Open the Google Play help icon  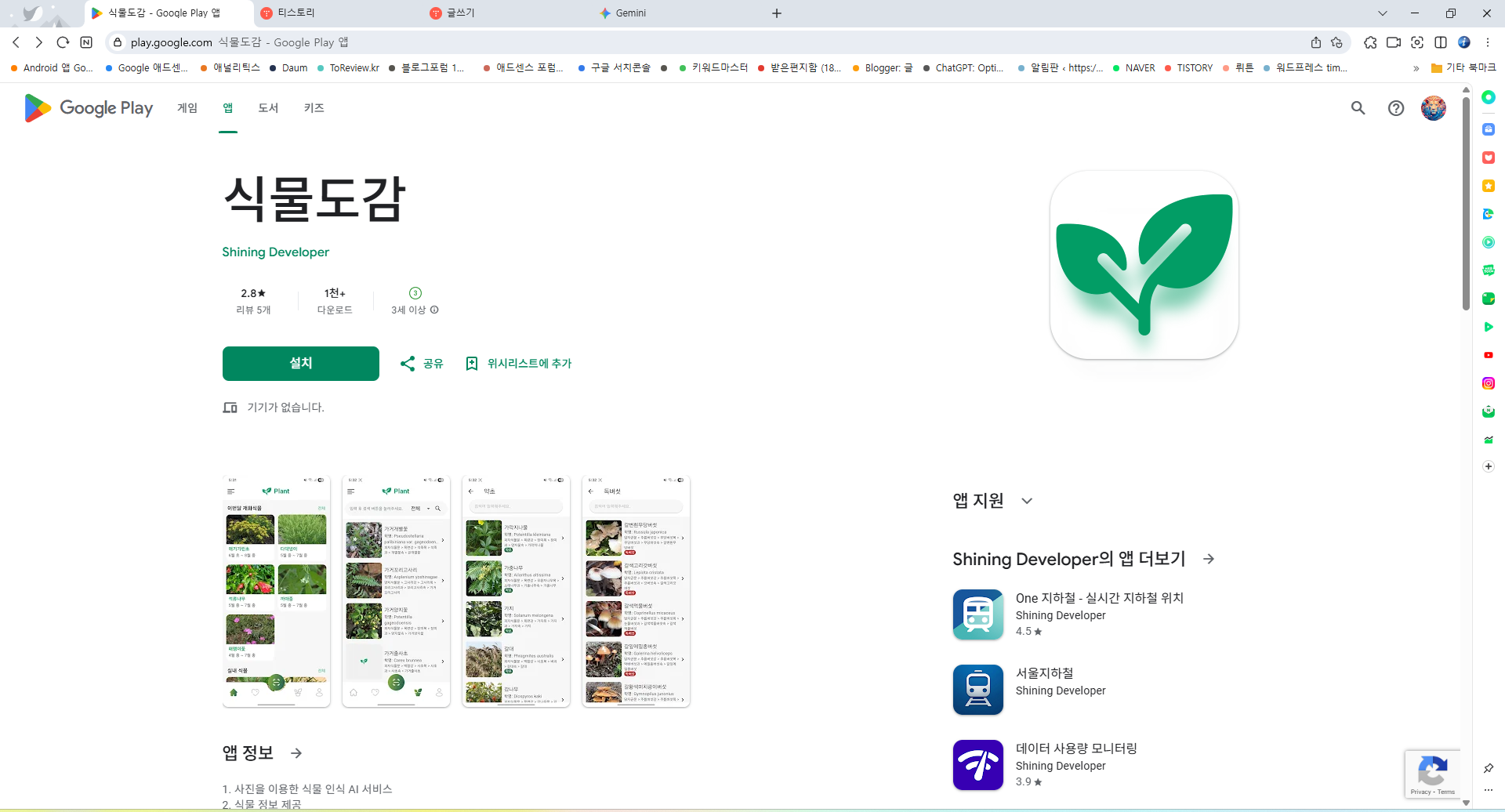point(1396,108)
